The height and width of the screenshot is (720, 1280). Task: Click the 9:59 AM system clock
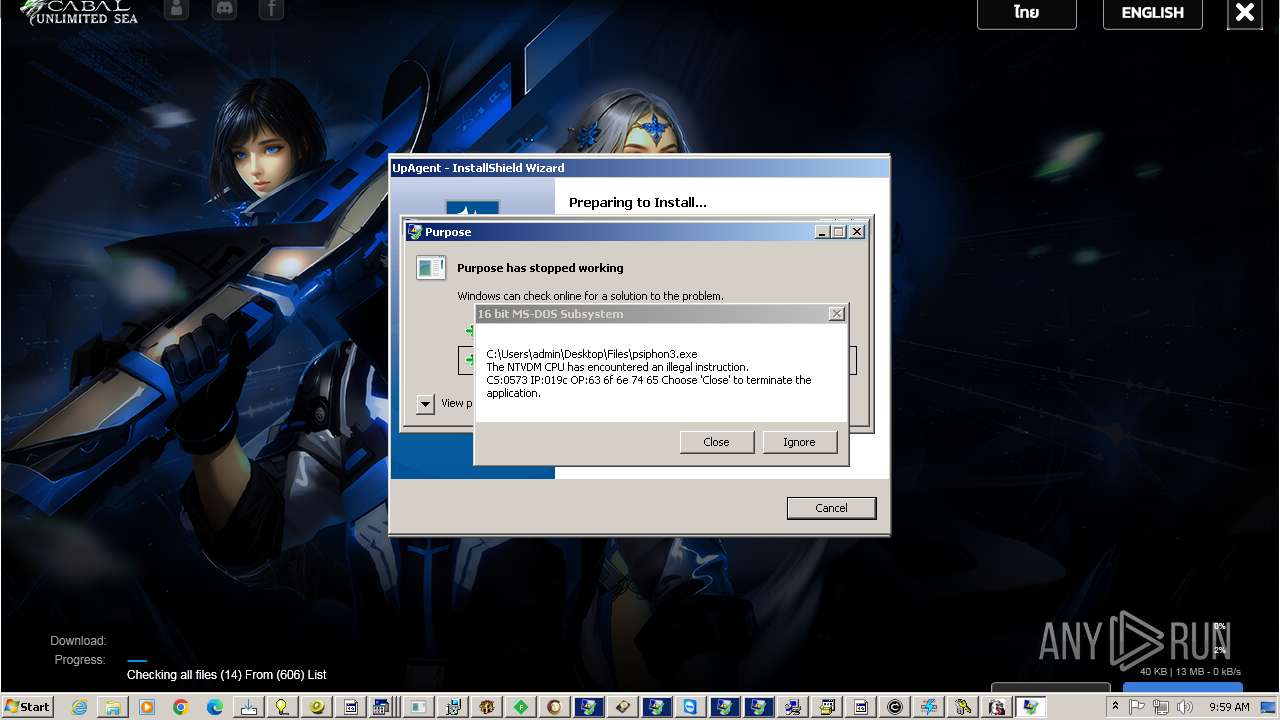point(1229,707)
